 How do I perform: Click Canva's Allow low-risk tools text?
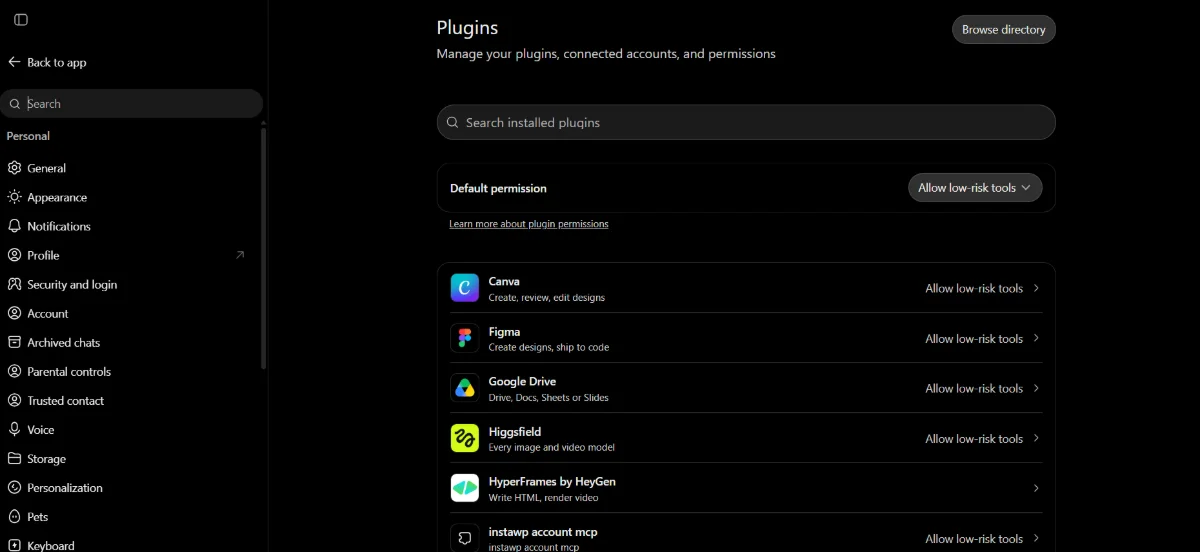pos(974,288)
